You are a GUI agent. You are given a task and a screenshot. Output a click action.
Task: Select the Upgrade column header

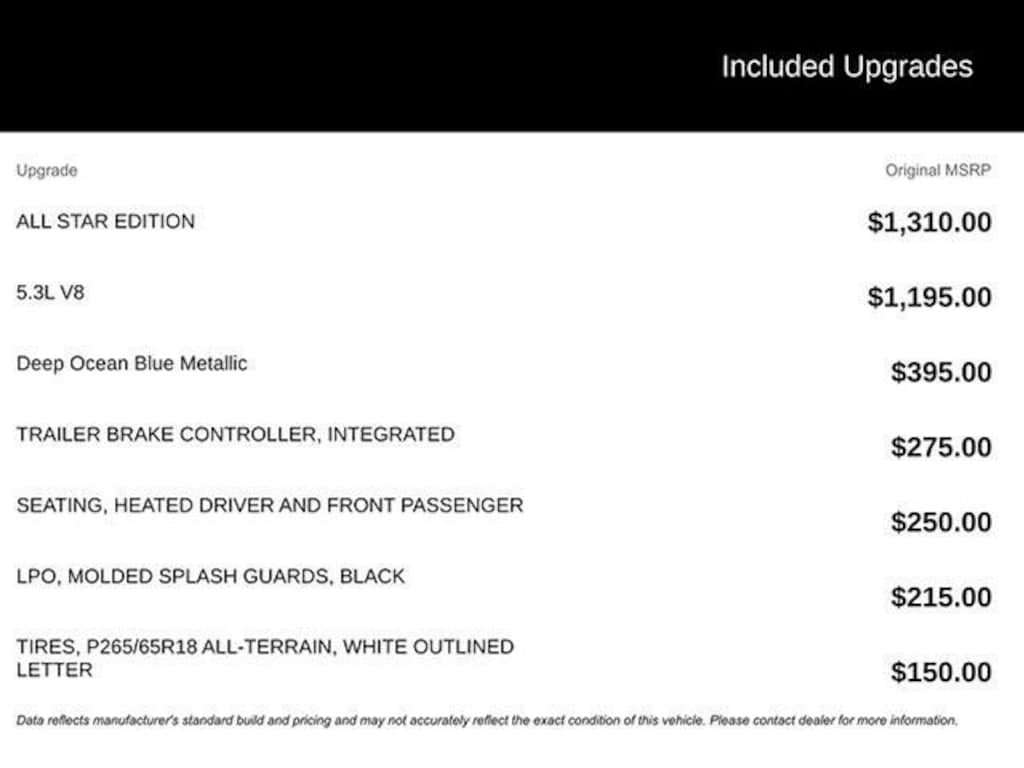tap(46, 170)
